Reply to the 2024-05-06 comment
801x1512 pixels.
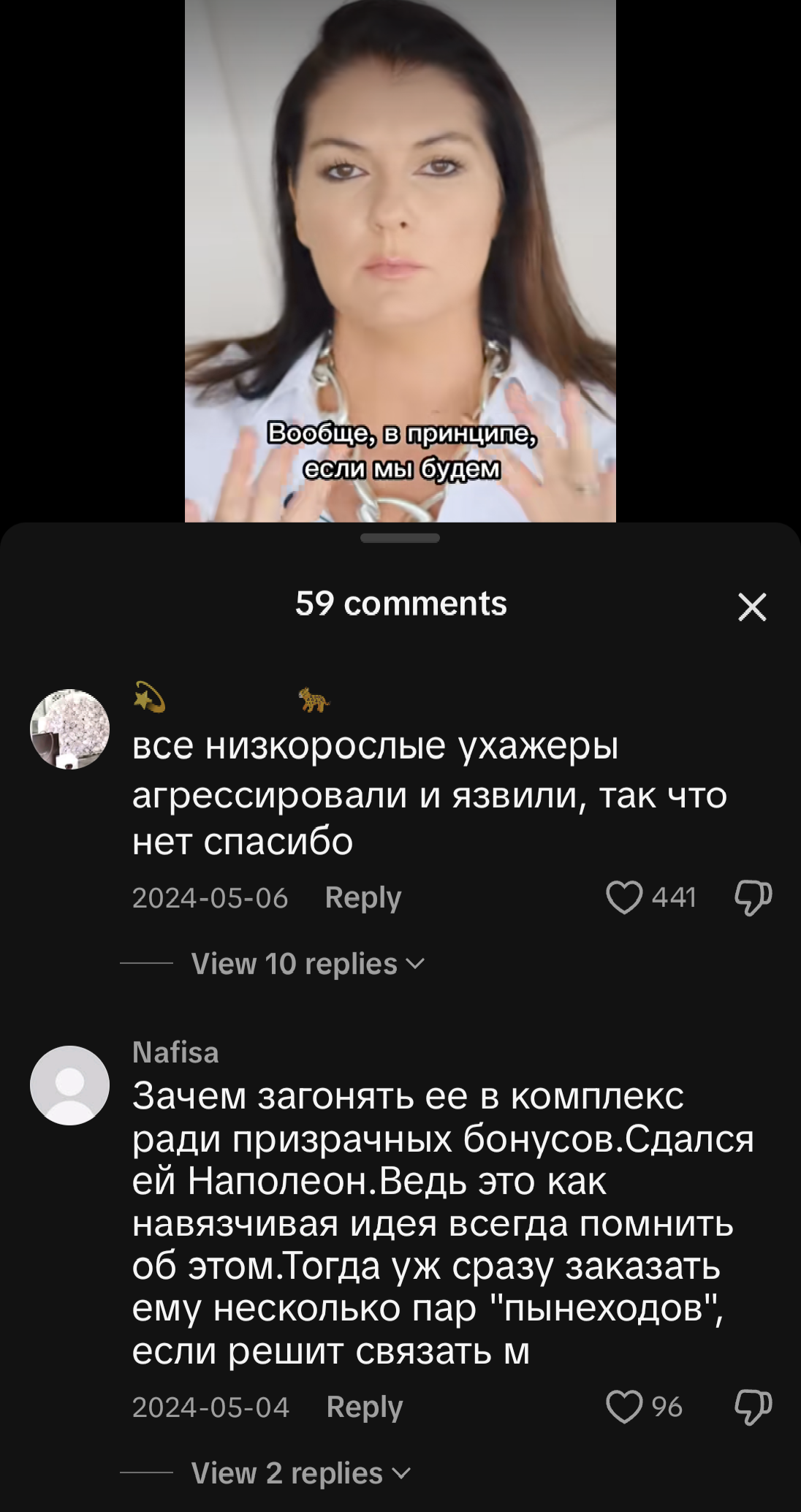pyautogui.click(x=363, y=897)
